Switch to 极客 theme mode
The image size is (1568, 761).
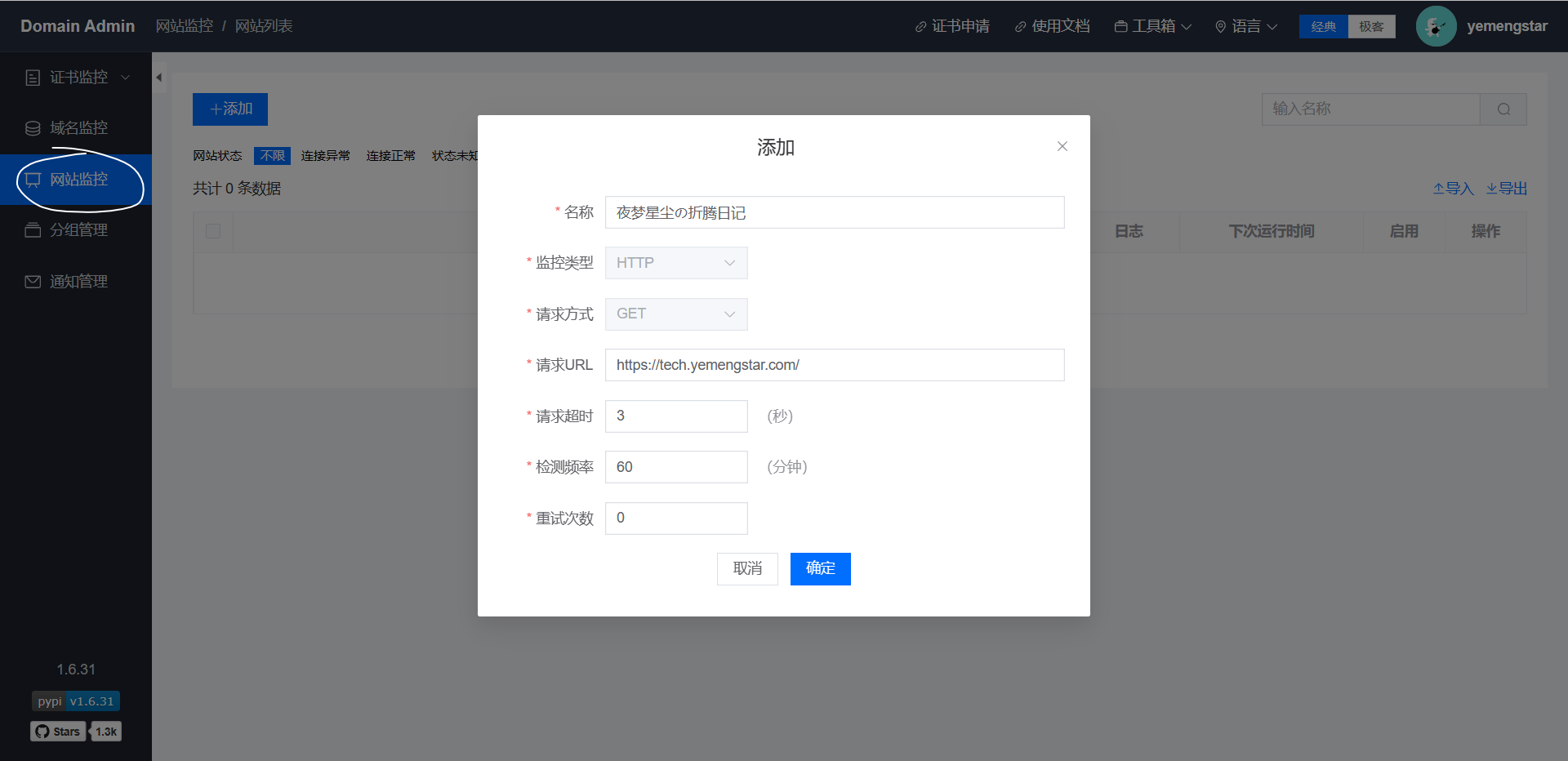1371,27
